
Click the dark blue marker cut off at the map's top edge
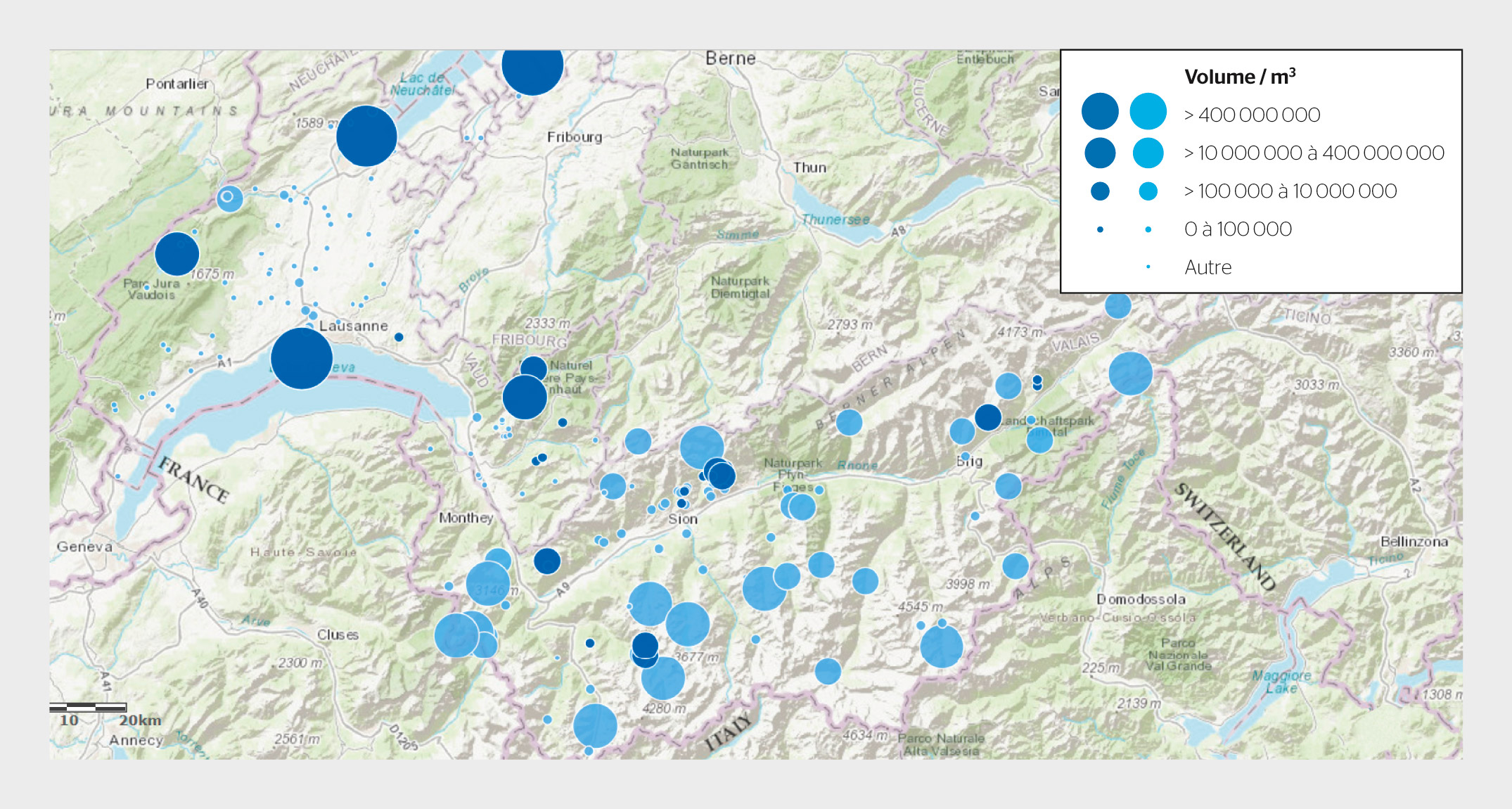532,70
